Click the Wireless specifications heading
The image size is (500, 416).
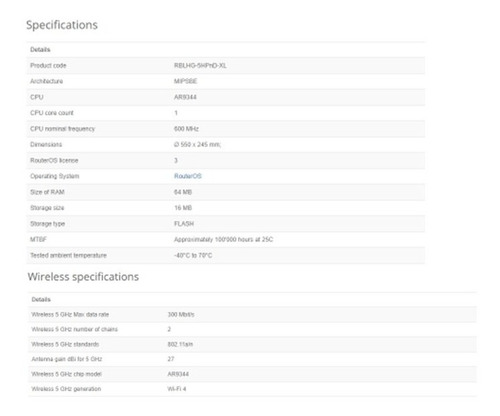[83, 277]
